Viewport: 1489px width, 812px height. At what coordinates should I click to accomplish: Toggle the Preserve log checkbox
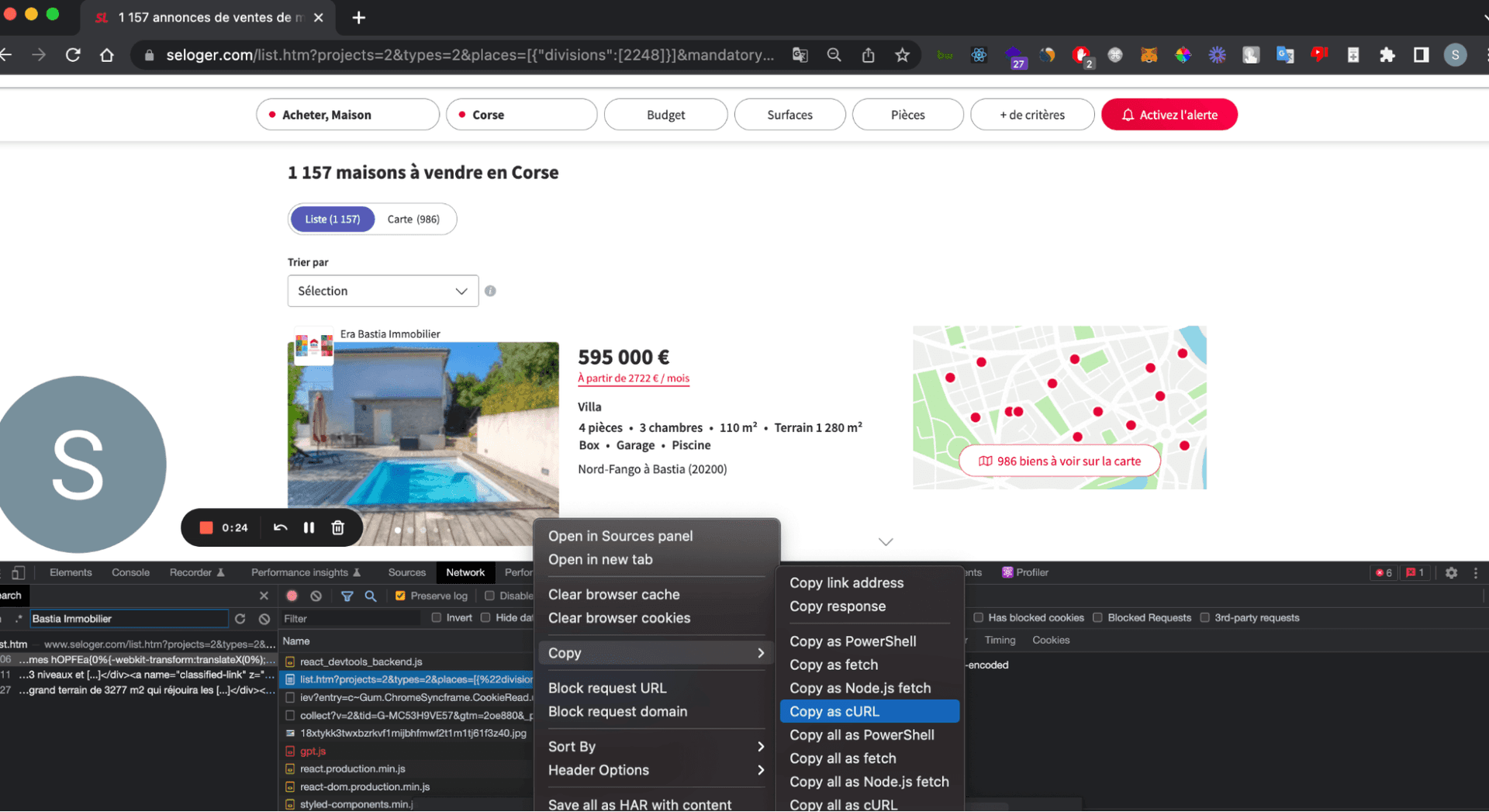(x=400, y=596)
